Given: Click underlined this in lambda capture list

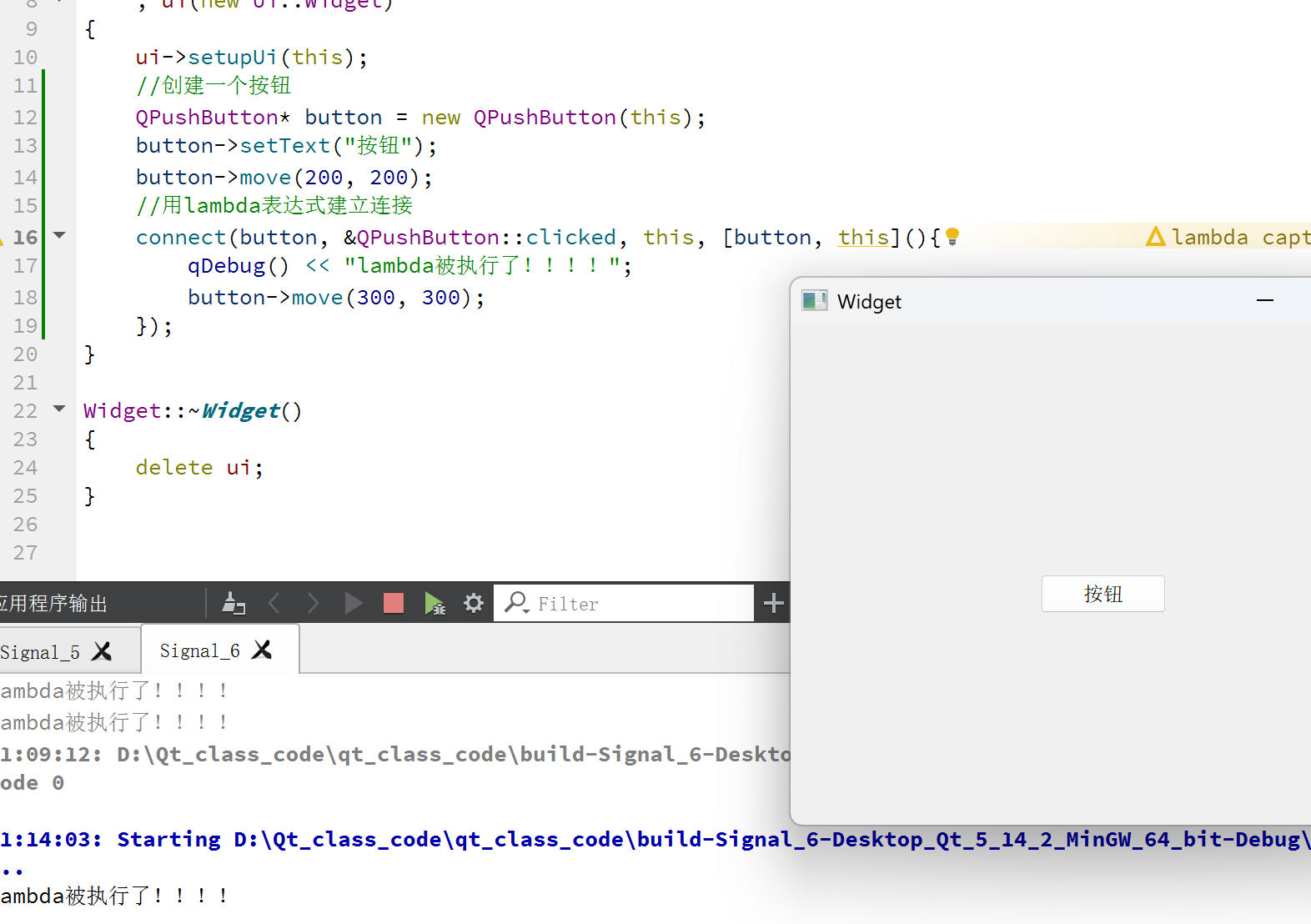Looking at the screenshot, I should [x=864, y=238].
